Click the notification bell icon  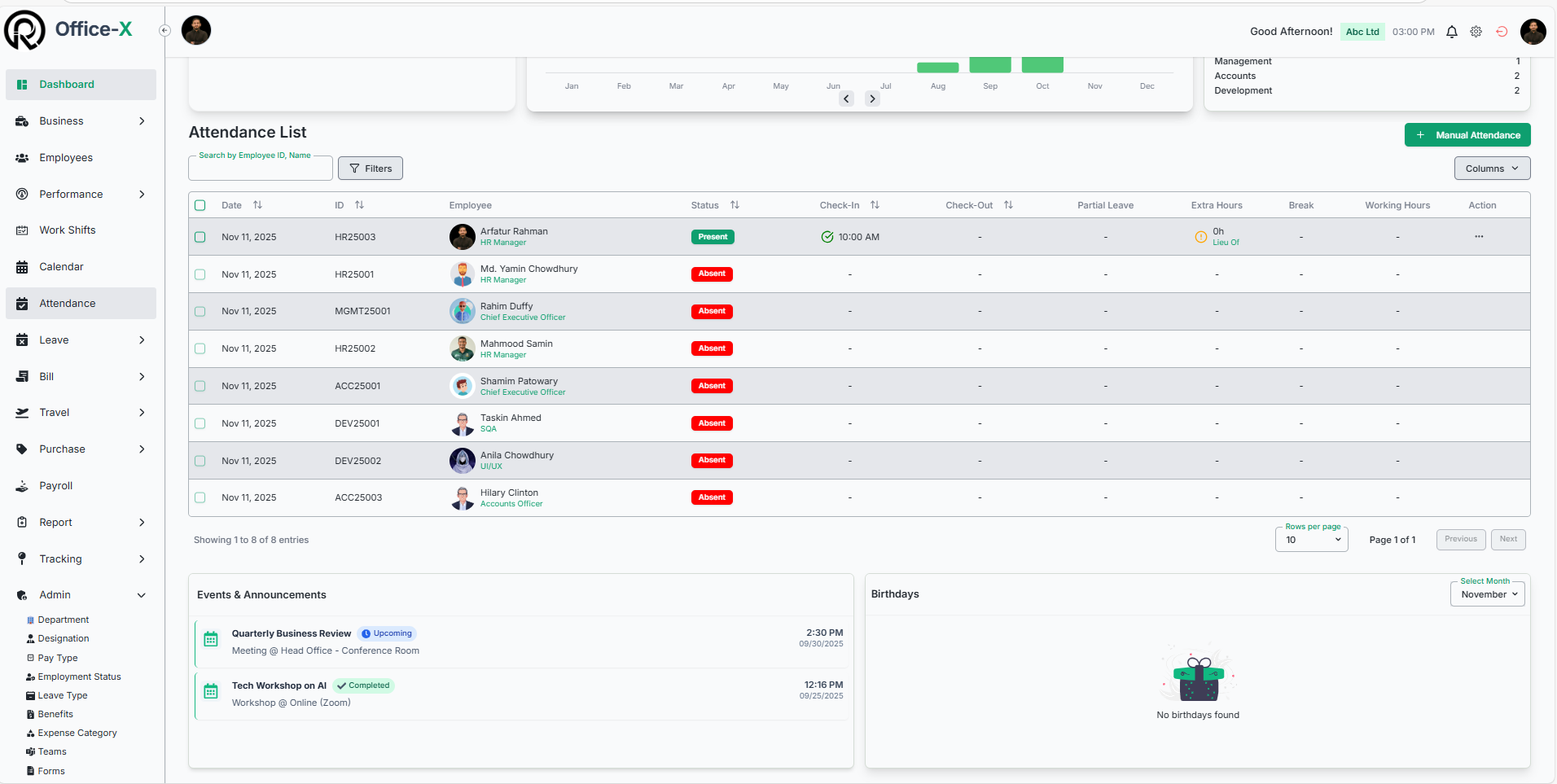(x=1451, y=32)
